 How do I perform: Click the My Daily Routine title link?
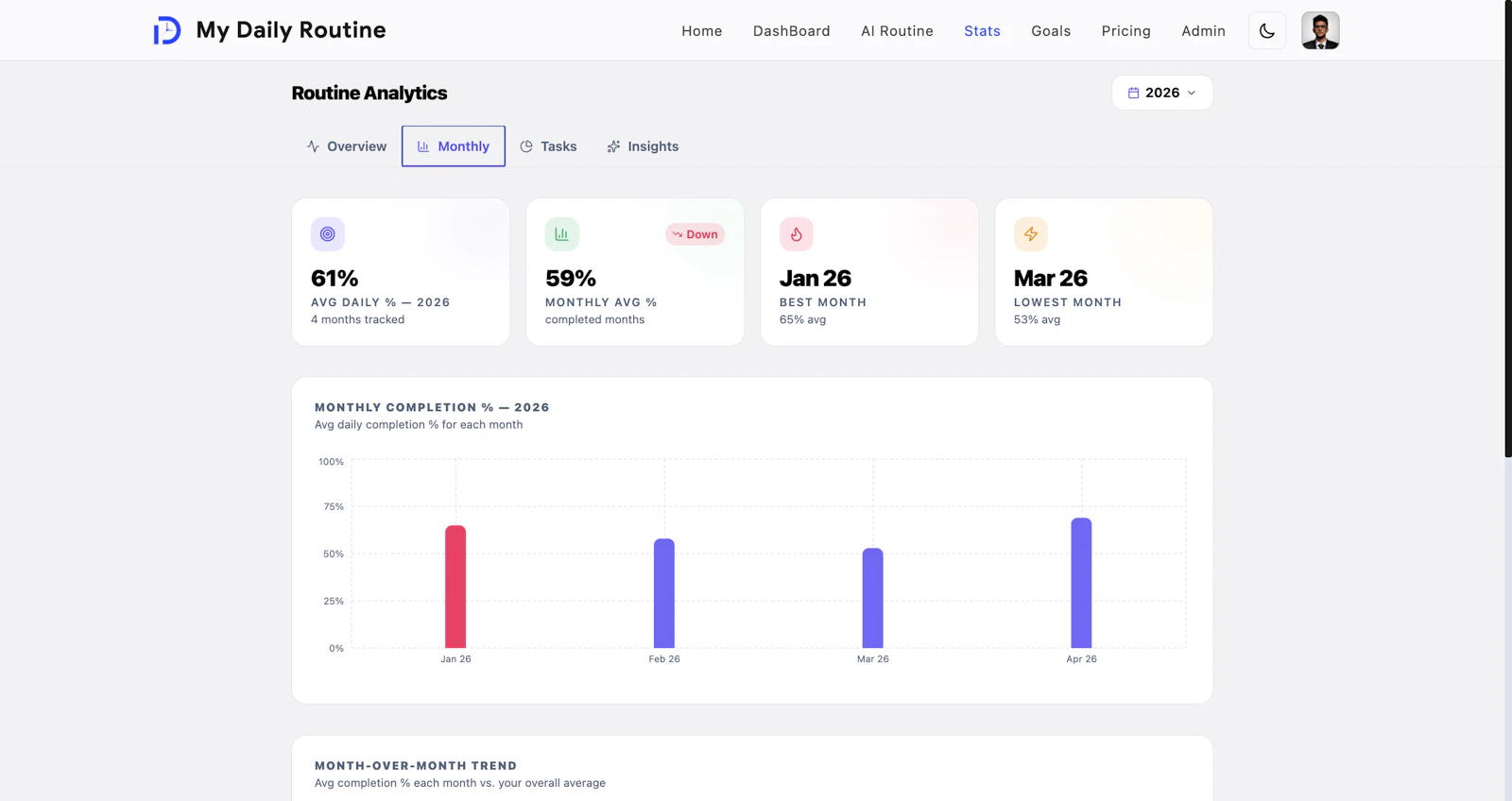tap(291, 30)
